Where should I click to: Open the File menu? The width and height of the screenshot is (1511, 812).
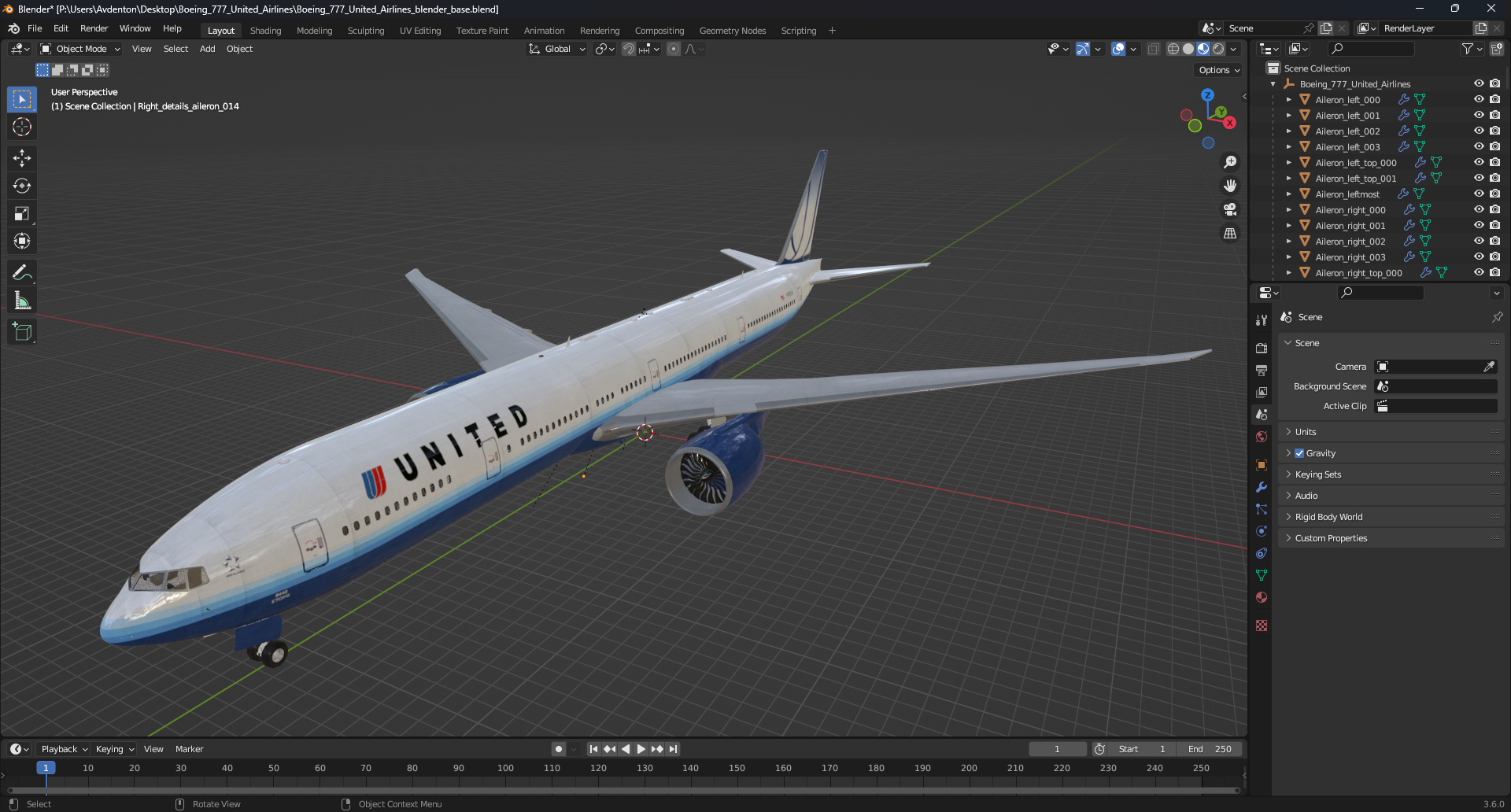(35, 28)
